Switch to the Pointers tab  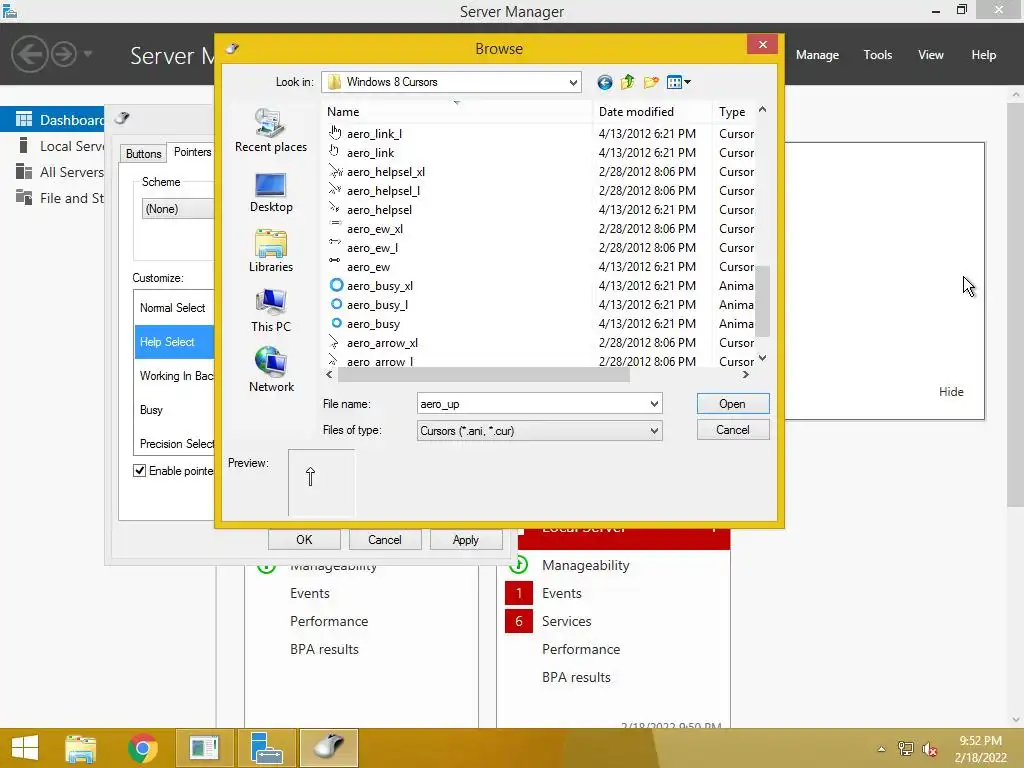[192, 152]
